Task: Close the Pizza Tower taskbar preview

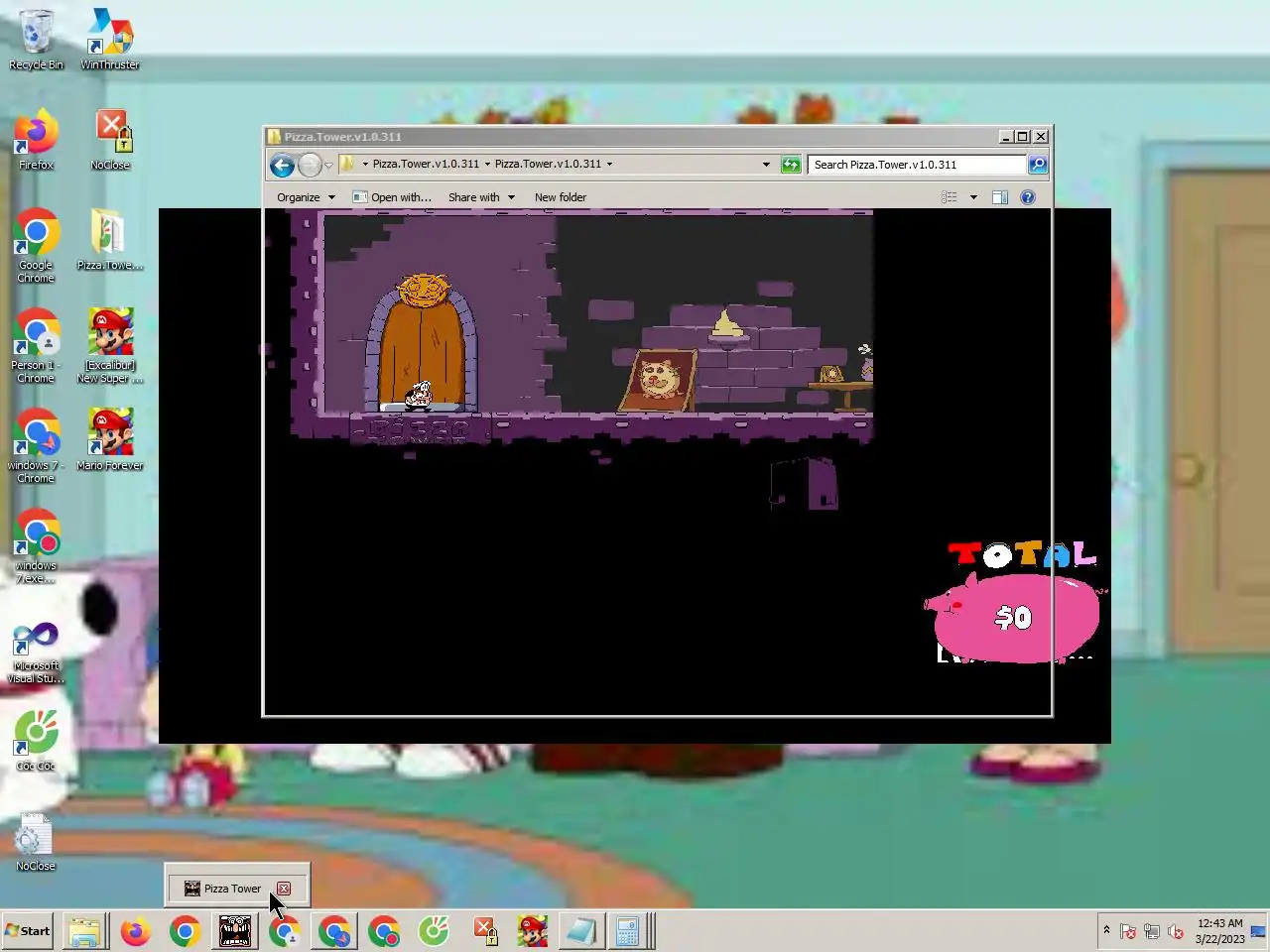Action: pyautogui.click(x=284, y=889)
